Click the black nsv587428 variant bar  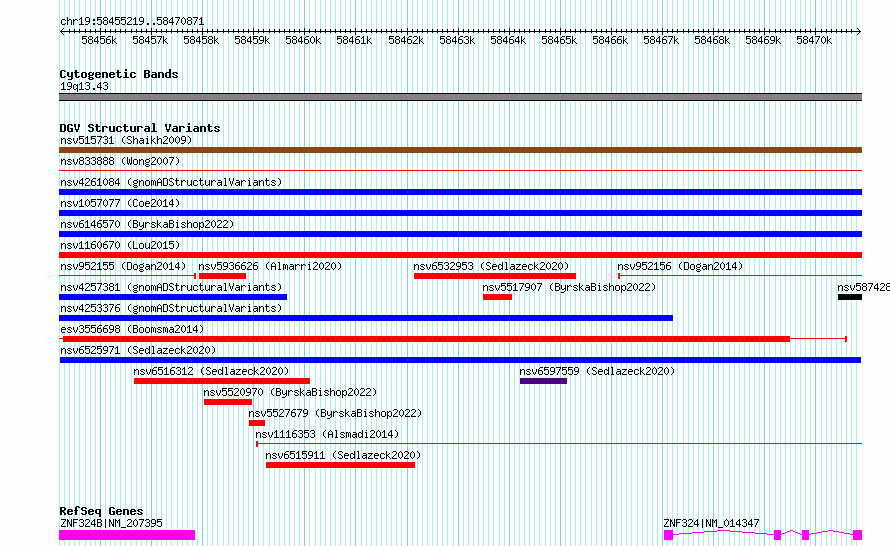[x=850, y=297]
